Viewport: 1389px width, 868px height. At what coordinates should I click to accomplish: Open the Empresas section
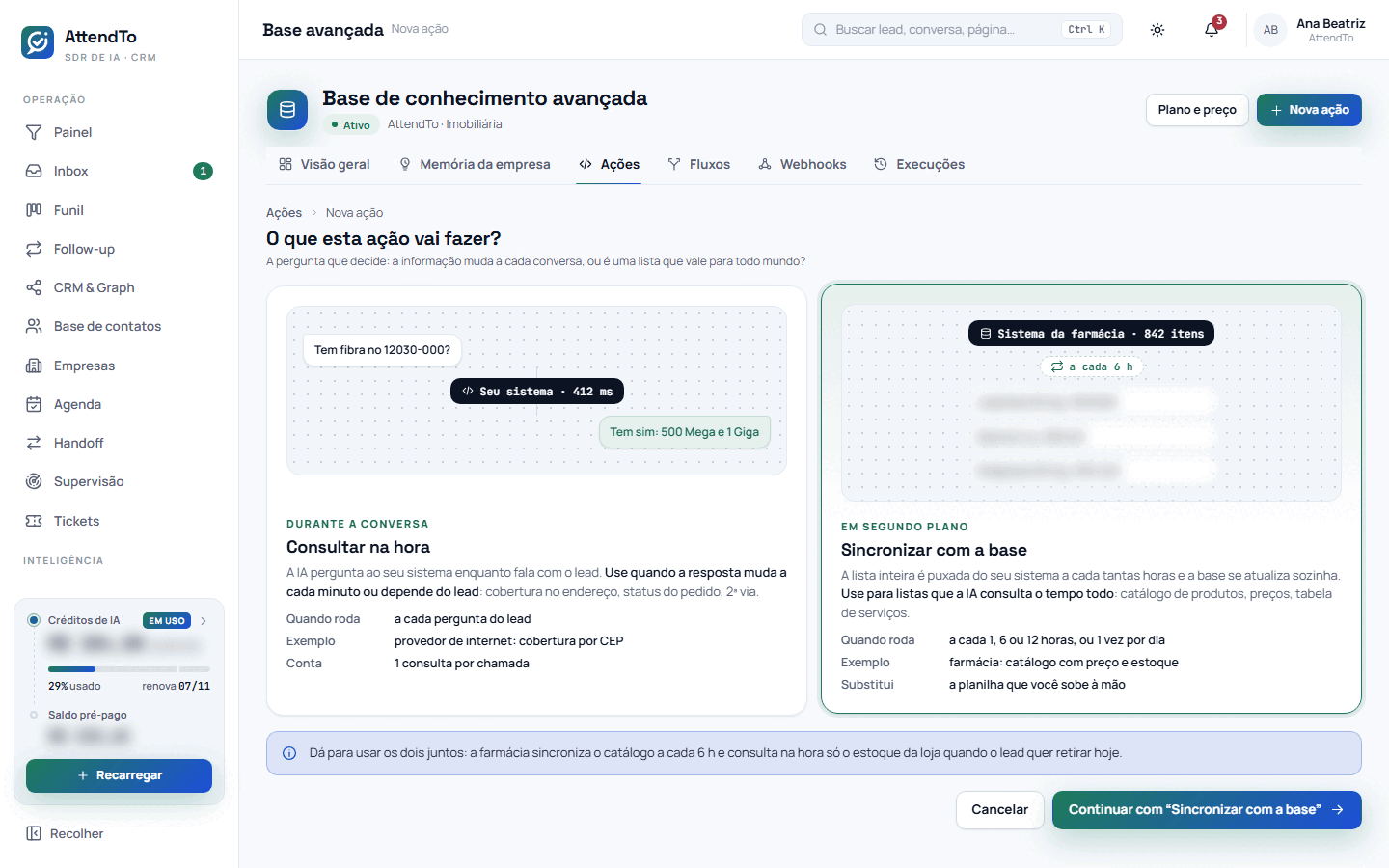(119, 366)
